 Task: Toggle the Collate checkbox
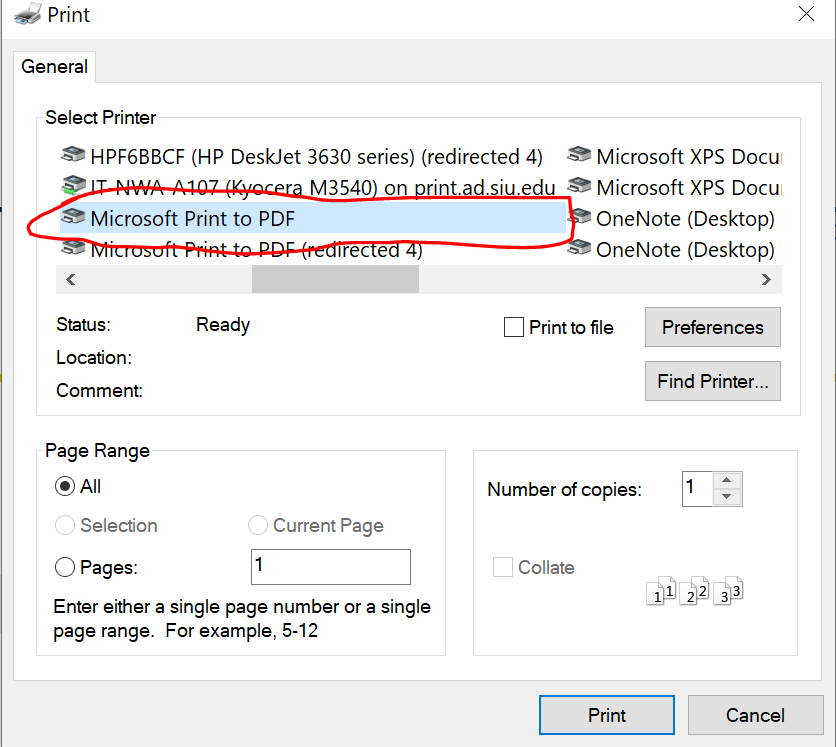pyautogui.click(x=503, y=567)
